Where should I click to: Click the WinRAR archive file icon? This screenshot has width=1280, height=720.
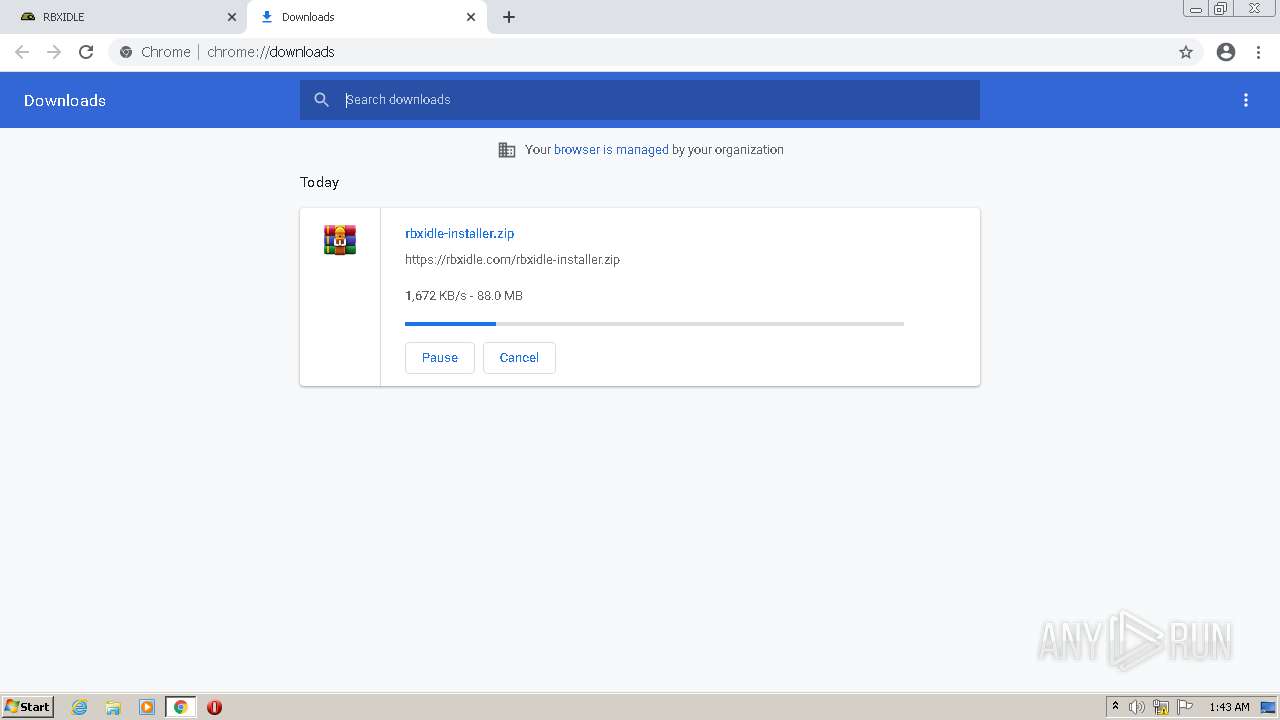tap(340, 240)
